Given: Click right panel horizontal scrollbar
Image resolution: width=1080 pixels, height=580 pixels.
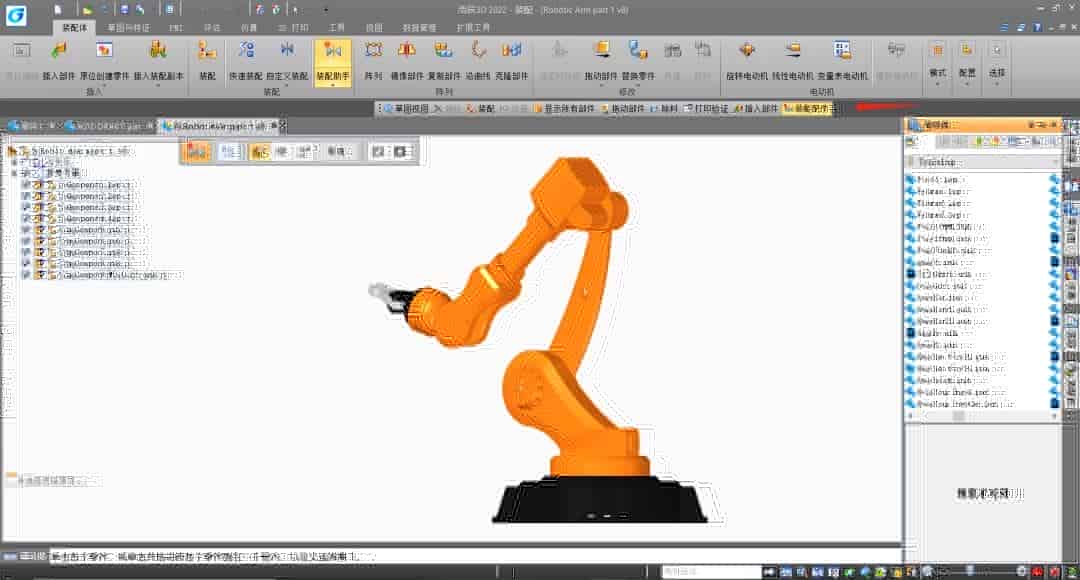Looking at the screenshot, I should 983,416.
